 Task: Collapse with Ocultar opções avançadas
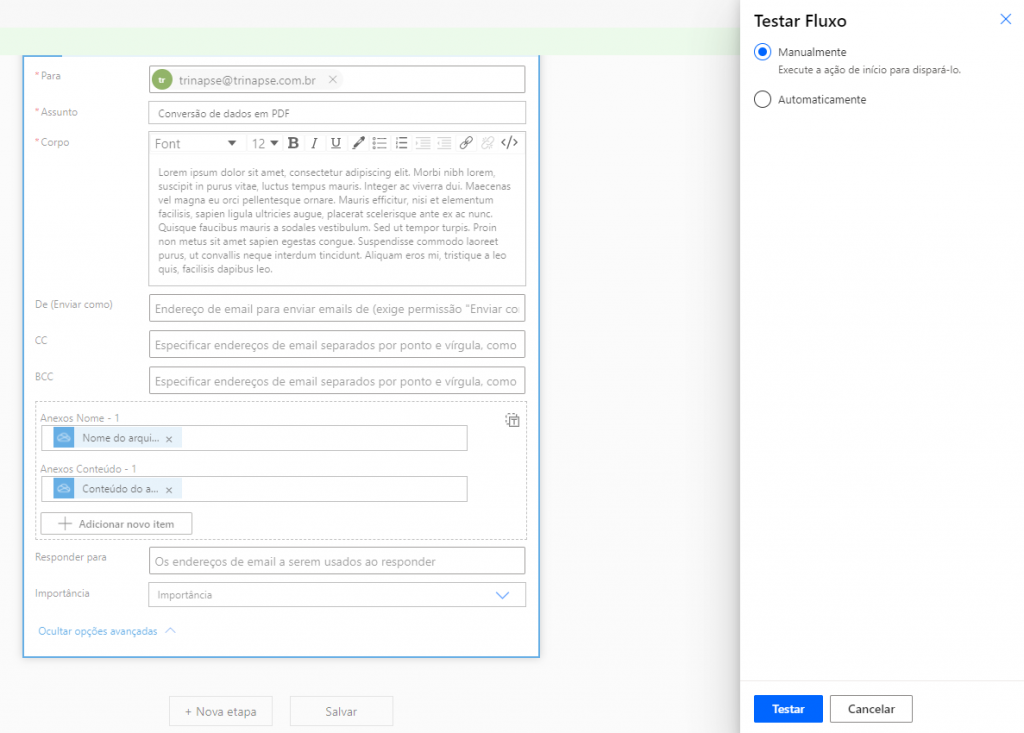coord(106,631)
